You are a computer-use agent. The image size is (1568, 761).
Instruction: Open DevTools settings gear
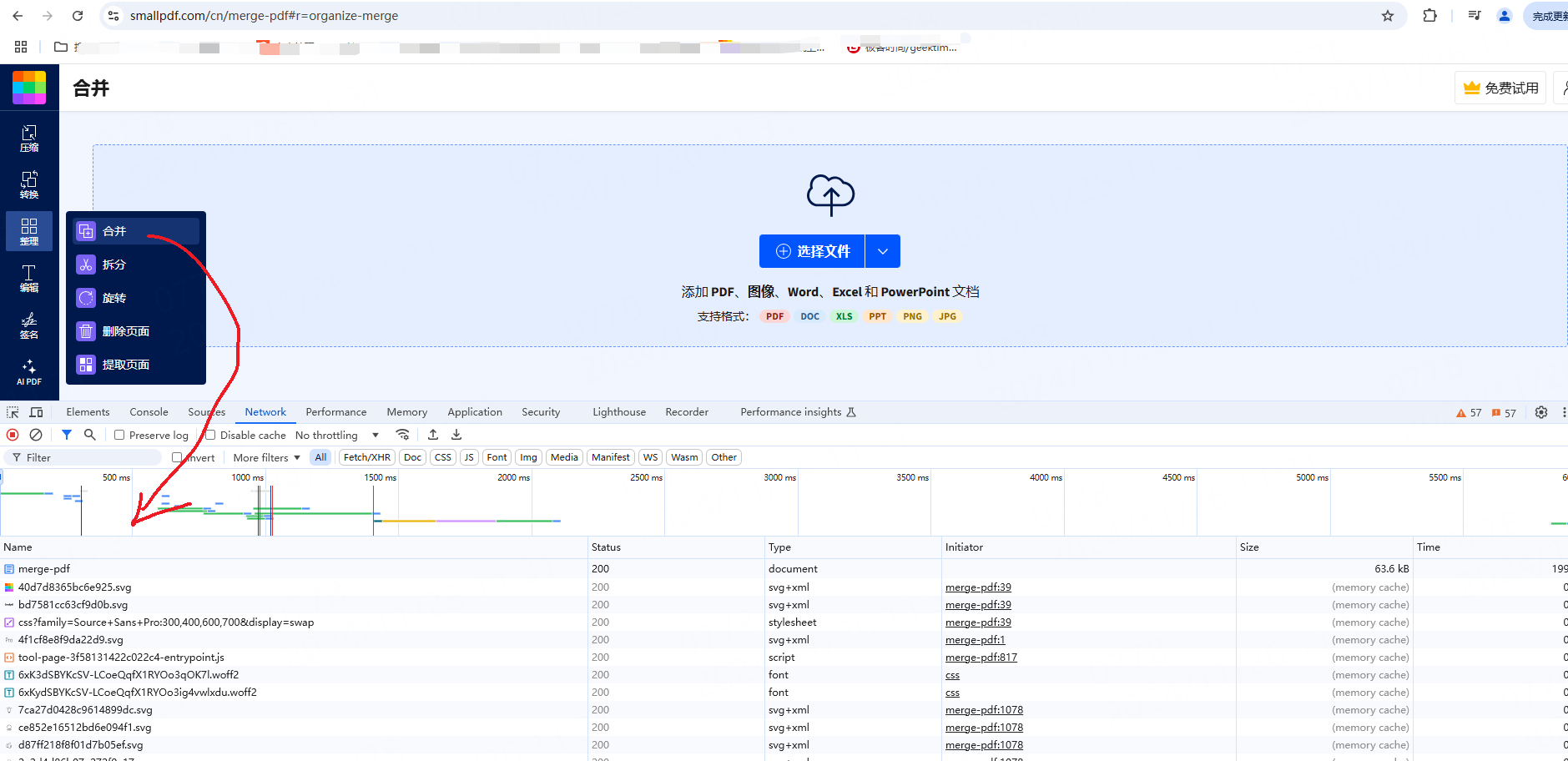coord(1541,412)
